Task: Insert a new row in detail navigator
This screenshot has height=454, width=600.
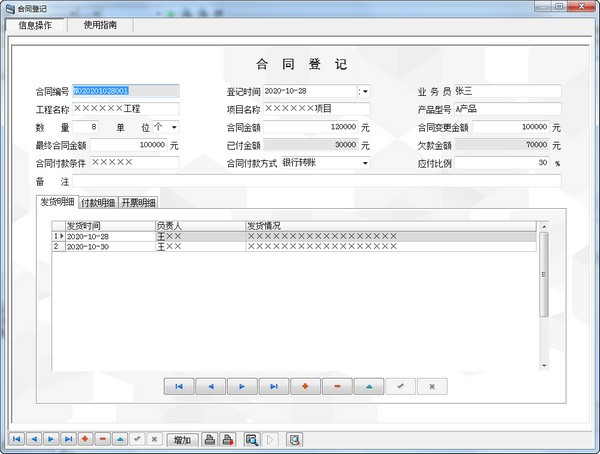Action: 305,385
